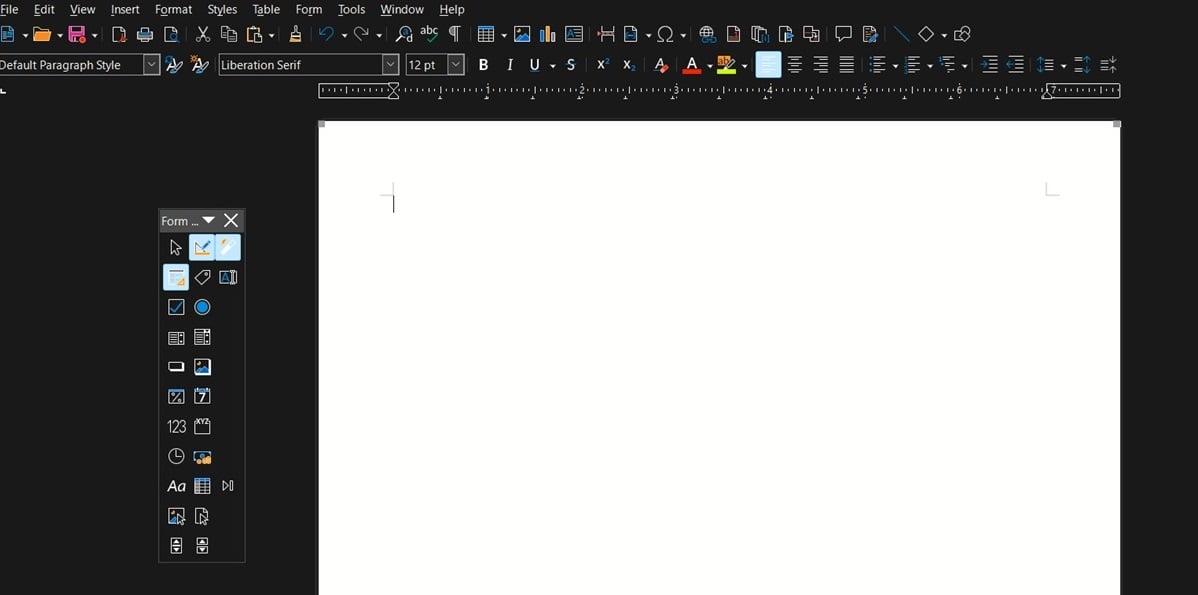This screenshot has height=595, width=1198.
Task: Open the Basic Shapes dropdown arrow
Action: click(x=944, y=35)
